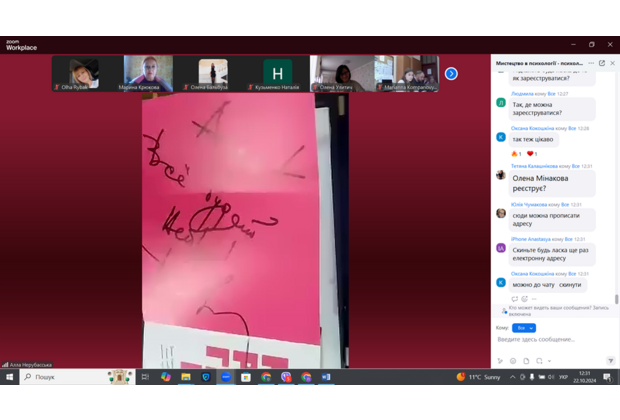Open Windows Start menu

pyautogui.click(x=10, y=377)
